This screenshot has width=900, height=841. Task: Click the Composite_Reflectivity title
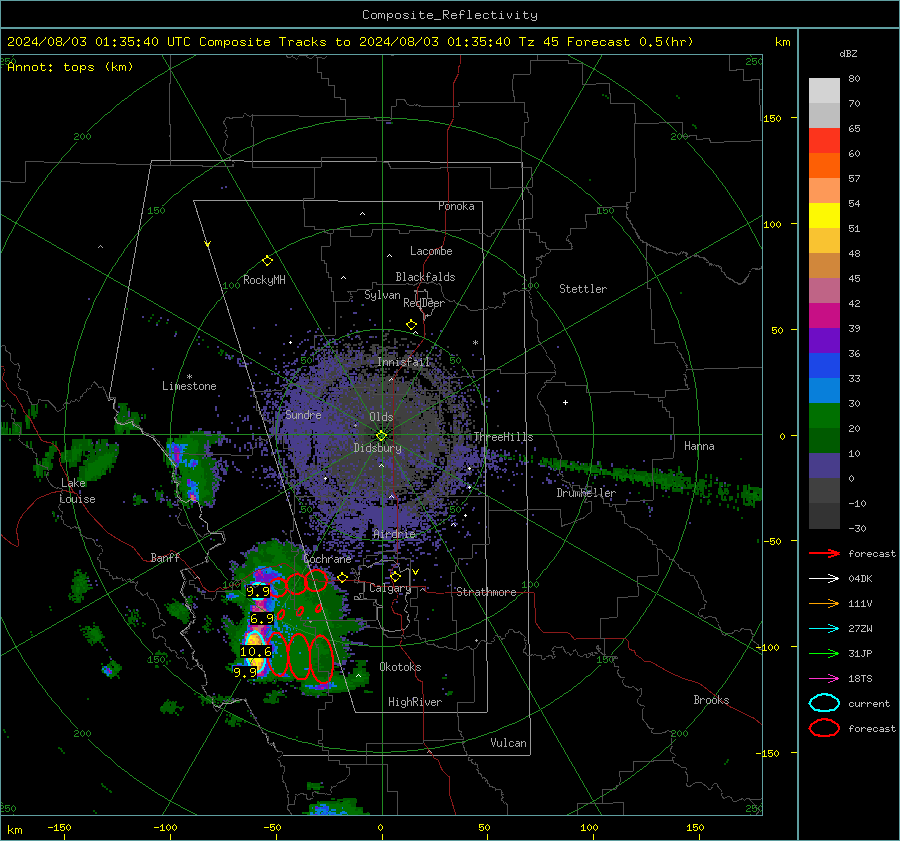450,15
